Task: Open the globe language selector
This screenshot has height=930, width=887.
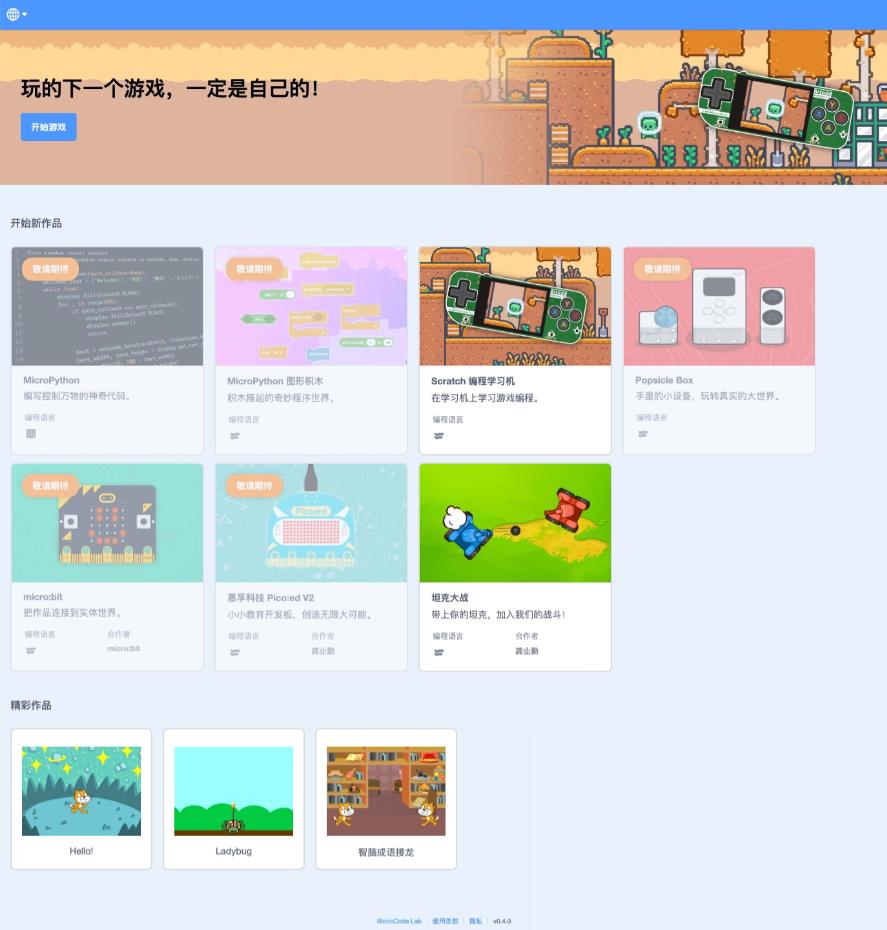Action: (16, 14)
